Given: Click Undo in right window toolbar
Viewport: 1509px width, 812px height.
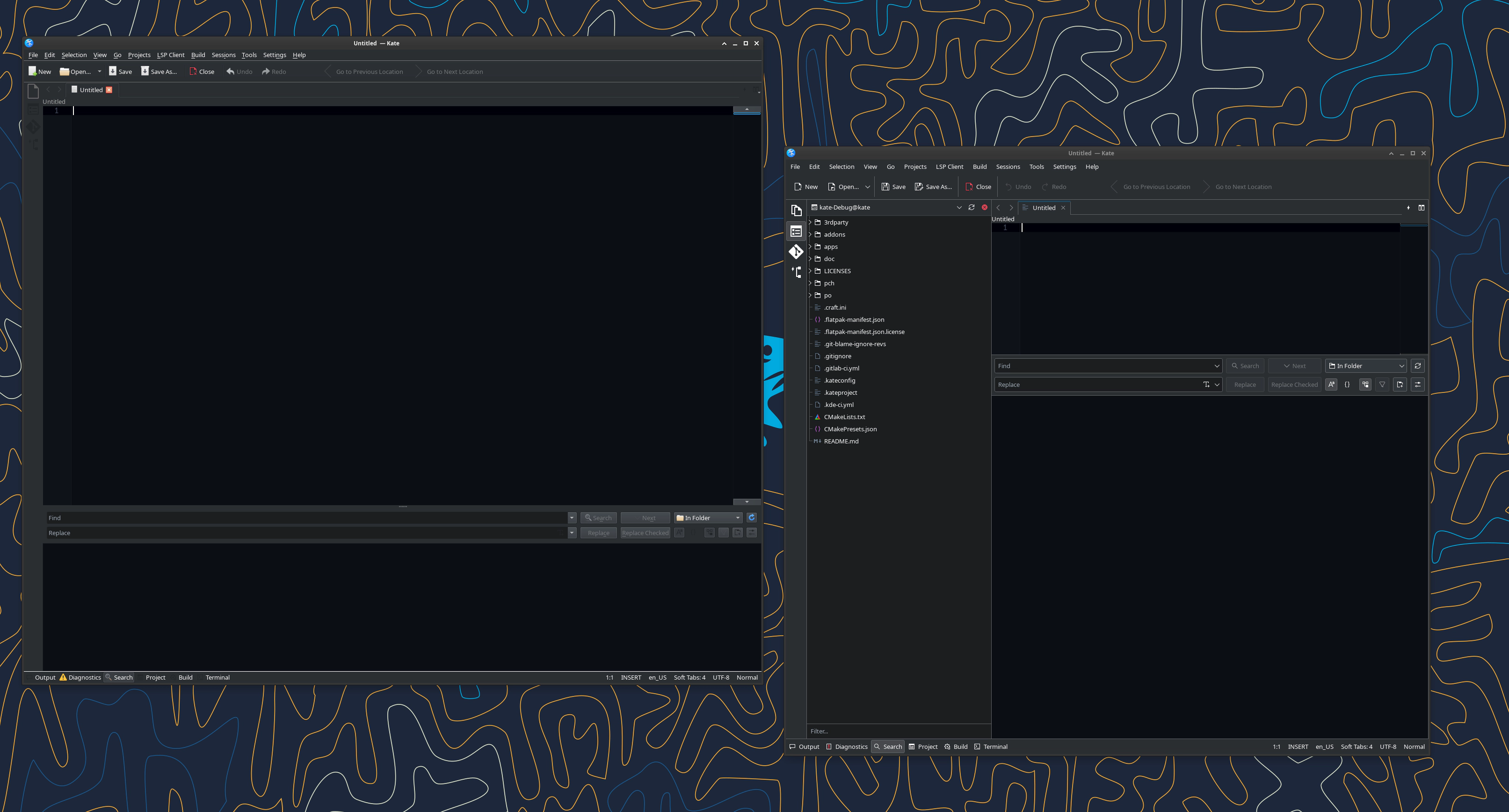Looking at the screenshot, I should tap(1018, 187).
